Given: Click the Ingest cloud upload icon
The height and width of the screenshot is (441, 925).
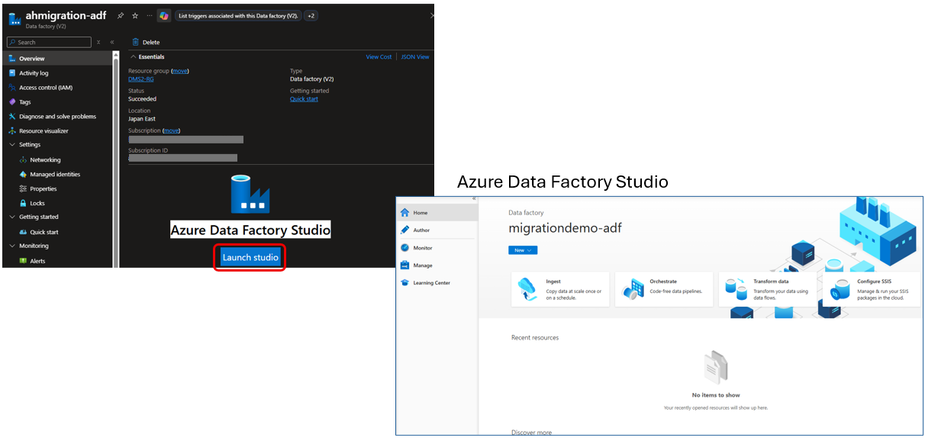Looking at the screenshot, I should 528,289.
